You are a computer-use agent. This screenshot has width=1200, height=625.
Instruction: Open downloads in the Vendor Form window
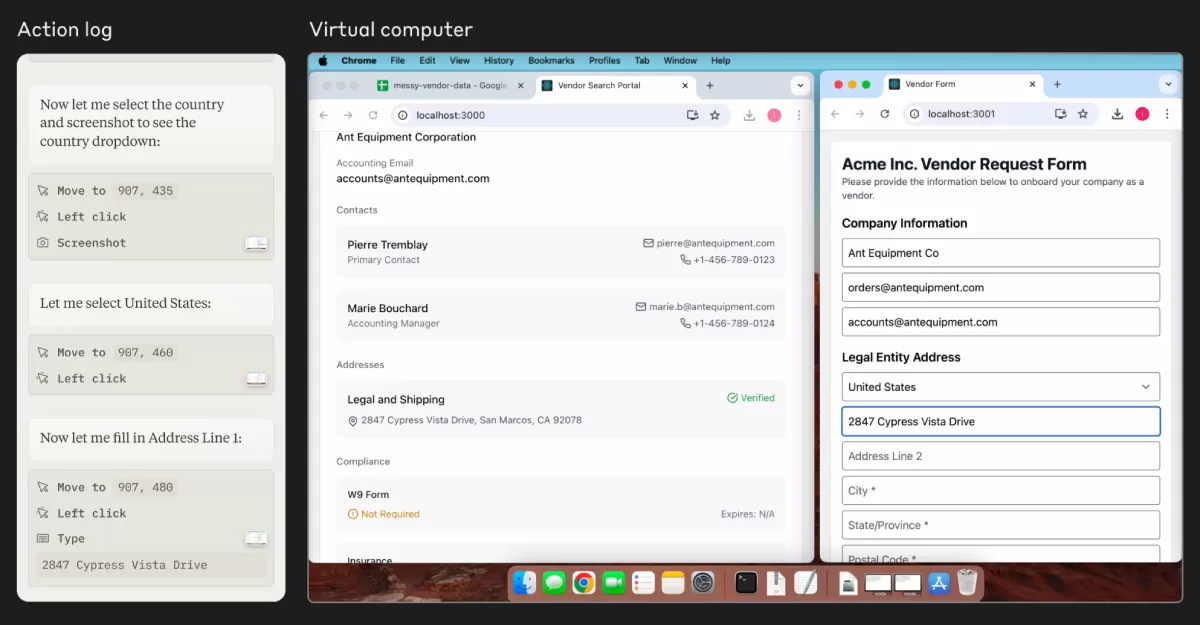tap(1117, 114)
